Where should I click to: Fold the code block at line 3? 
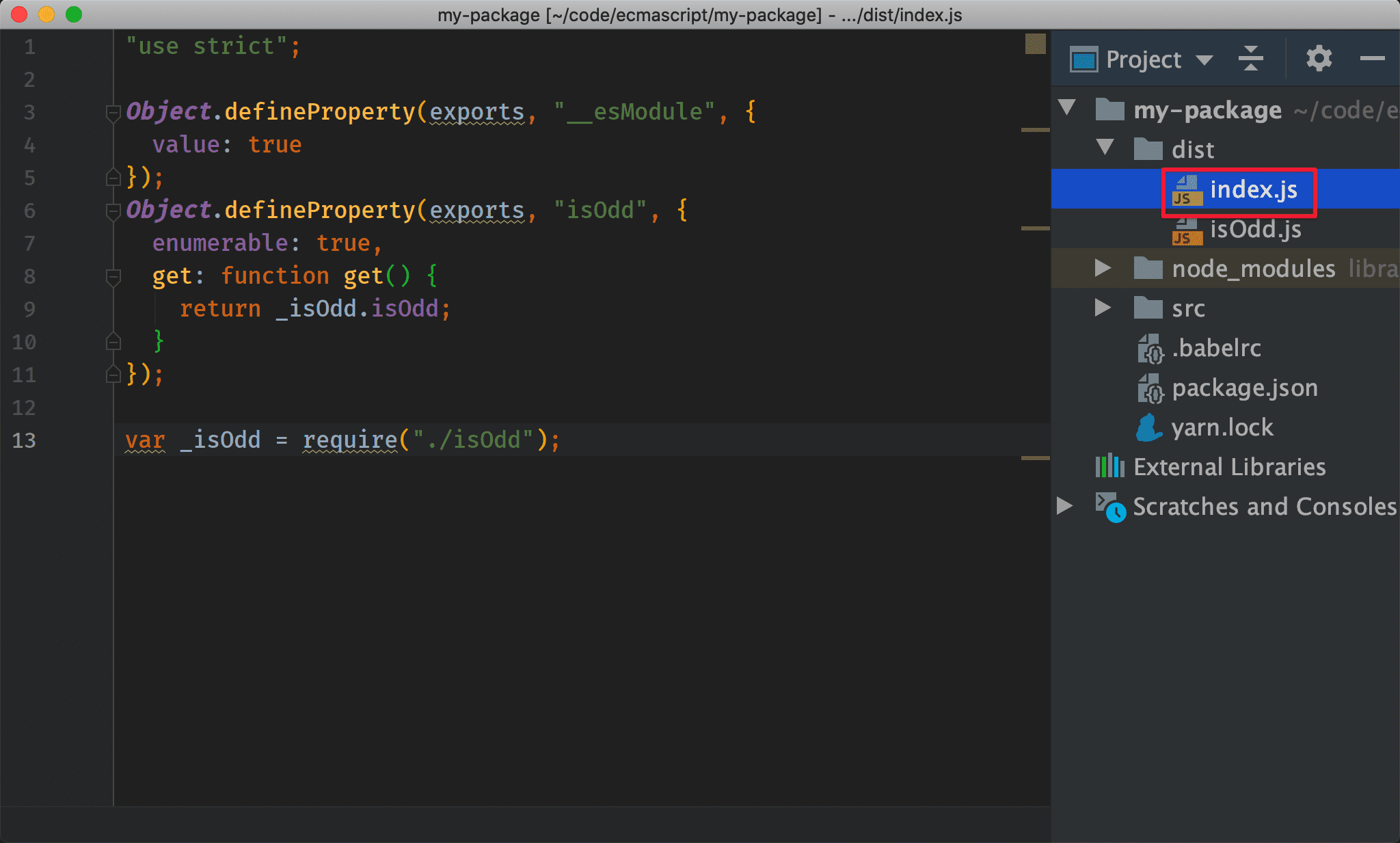tap(113, 113)
